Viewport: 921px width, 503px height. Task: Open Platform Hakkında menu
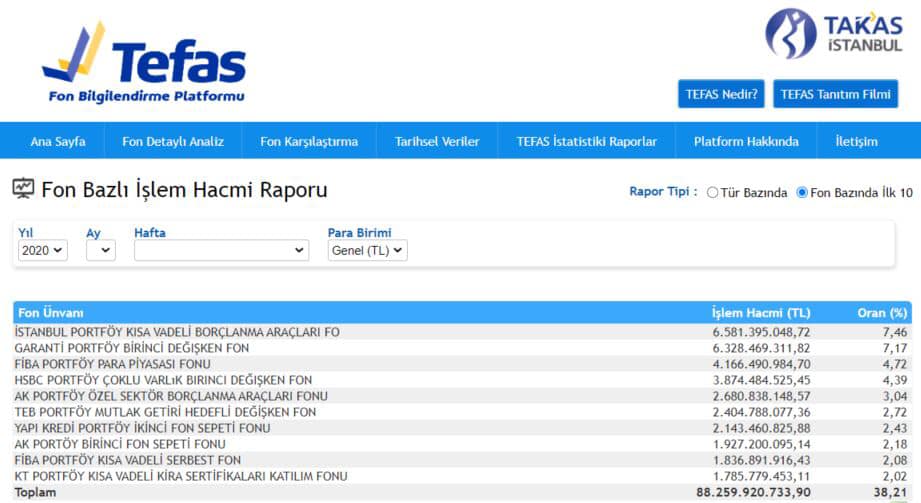(746, 141)
